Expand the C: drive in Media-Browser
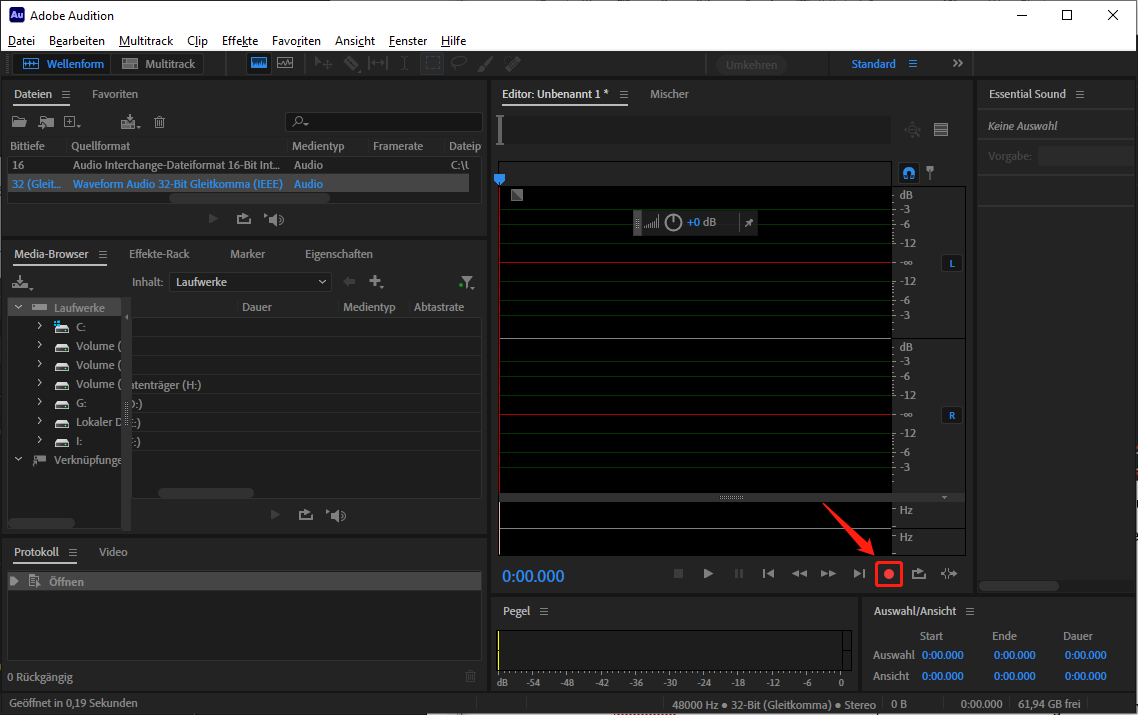The image size is (1138, 715). 39,326
